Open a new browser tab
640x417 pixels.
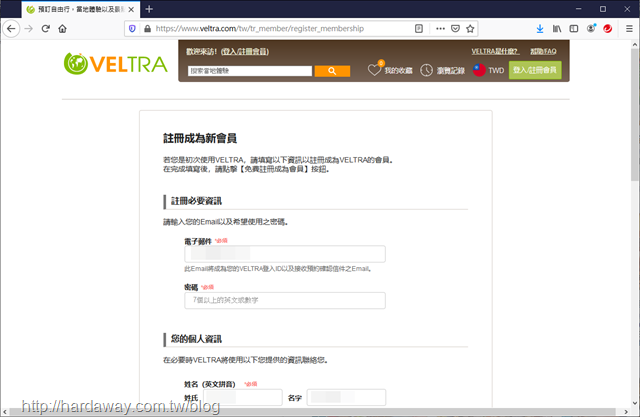tap(149, 9)
